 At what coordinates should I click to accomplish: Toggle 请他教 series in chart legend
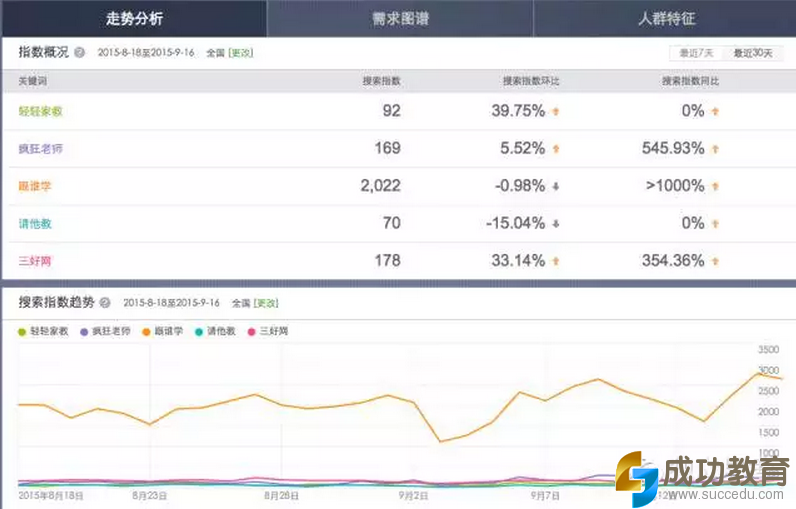(x=200, y=331)
